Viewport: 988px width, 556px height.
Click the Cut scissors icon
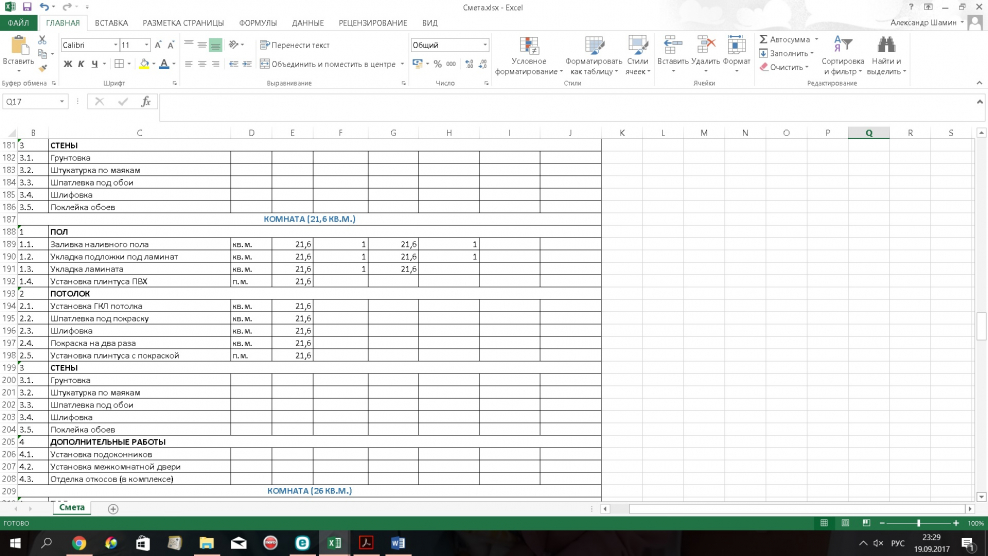click(42, 40)
